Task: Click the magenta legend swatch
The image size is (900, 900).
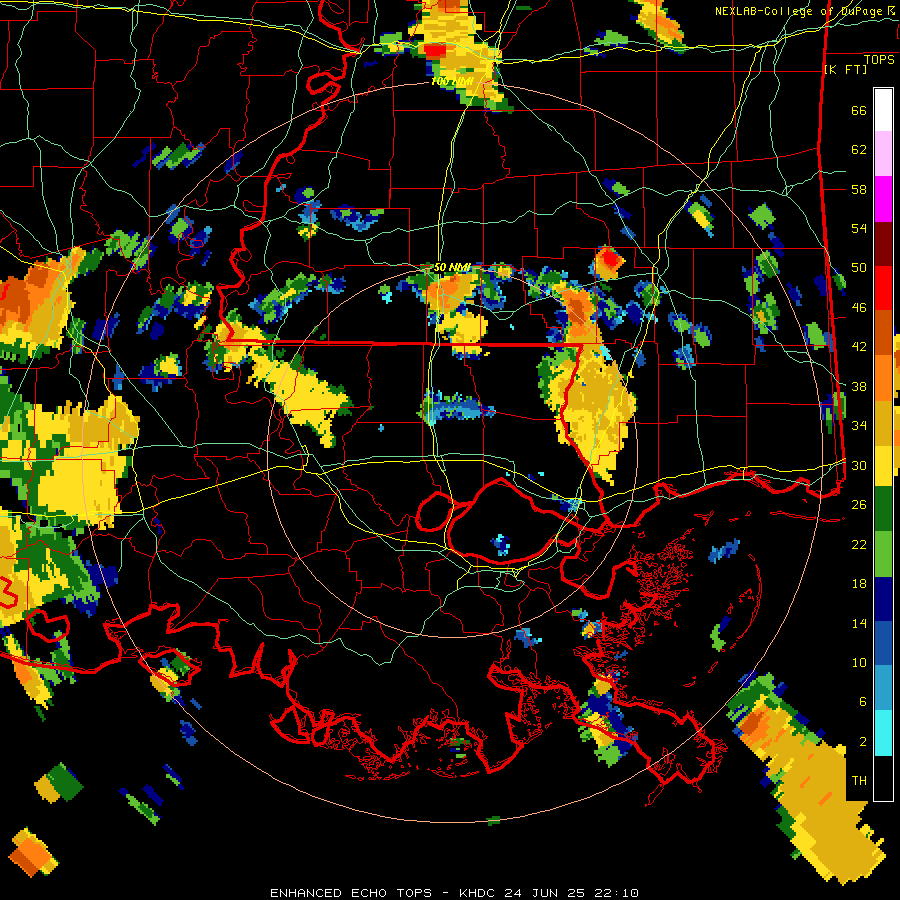Action: point(883,199)
